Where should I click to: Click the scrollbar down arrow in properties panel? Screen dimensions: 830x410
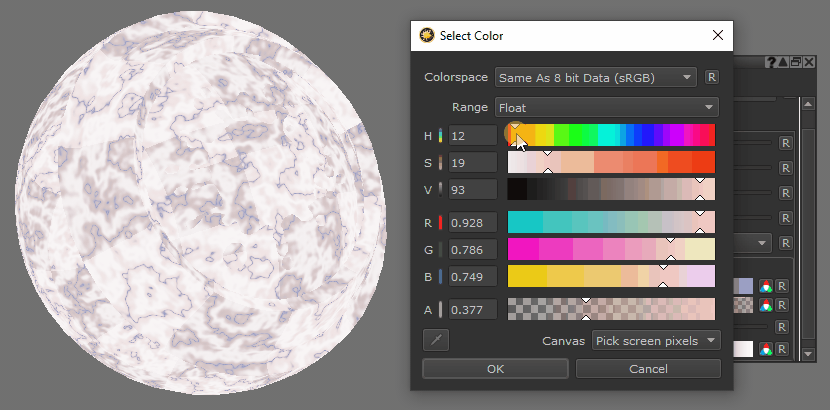808,353
